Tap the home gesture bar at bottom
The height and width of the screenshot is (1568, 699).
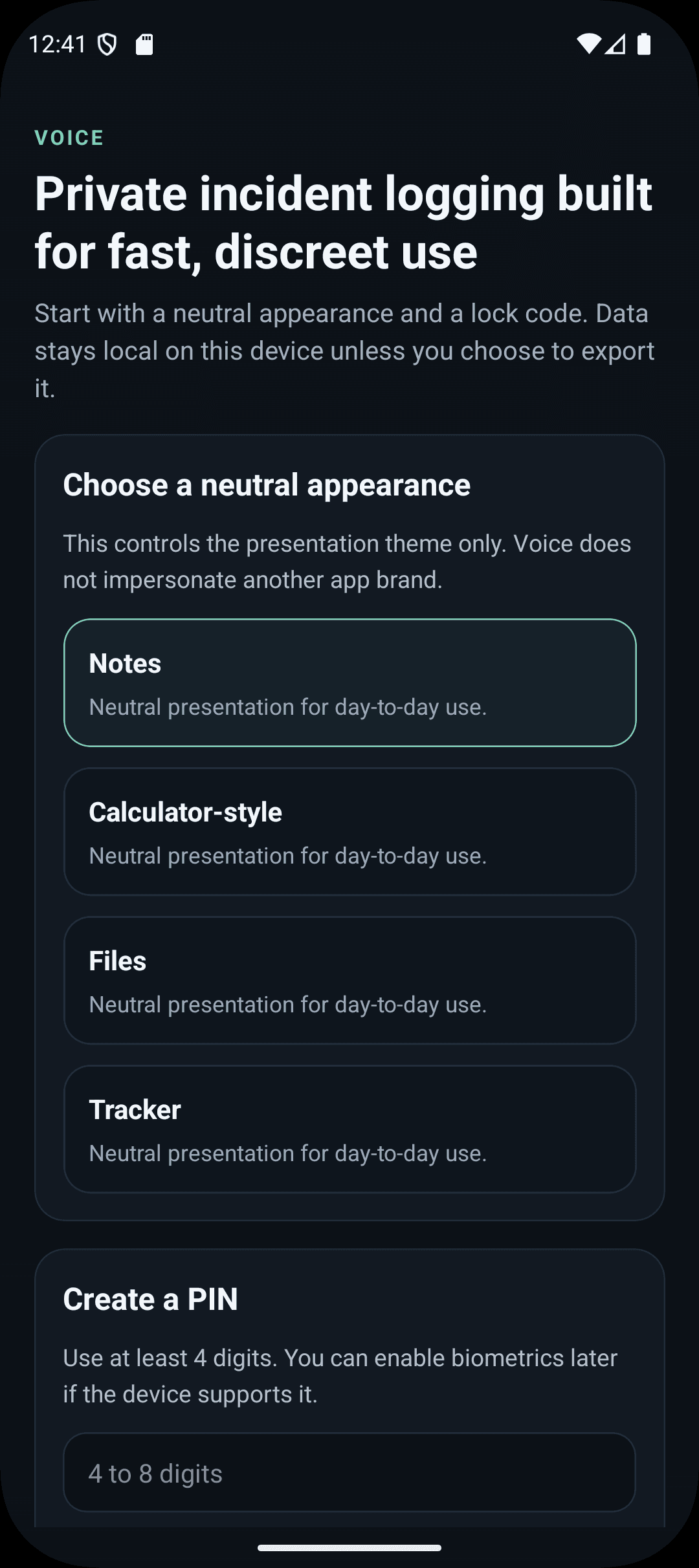click(349, 1549)
